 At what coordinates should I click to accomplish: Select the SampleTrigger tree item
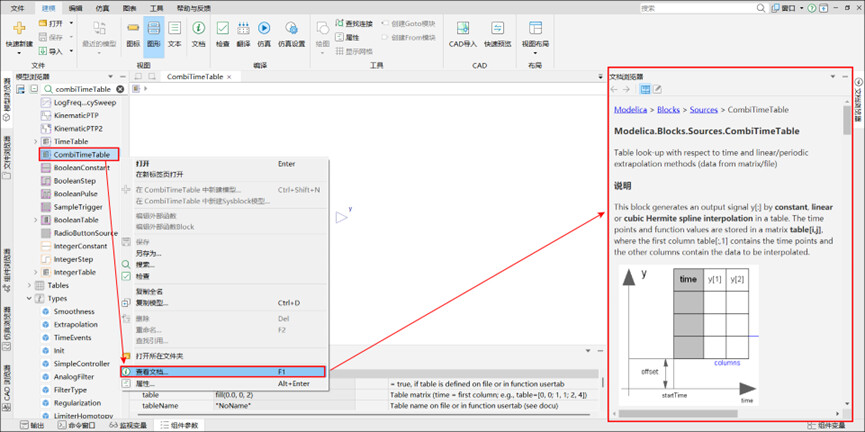click(78, 207)
